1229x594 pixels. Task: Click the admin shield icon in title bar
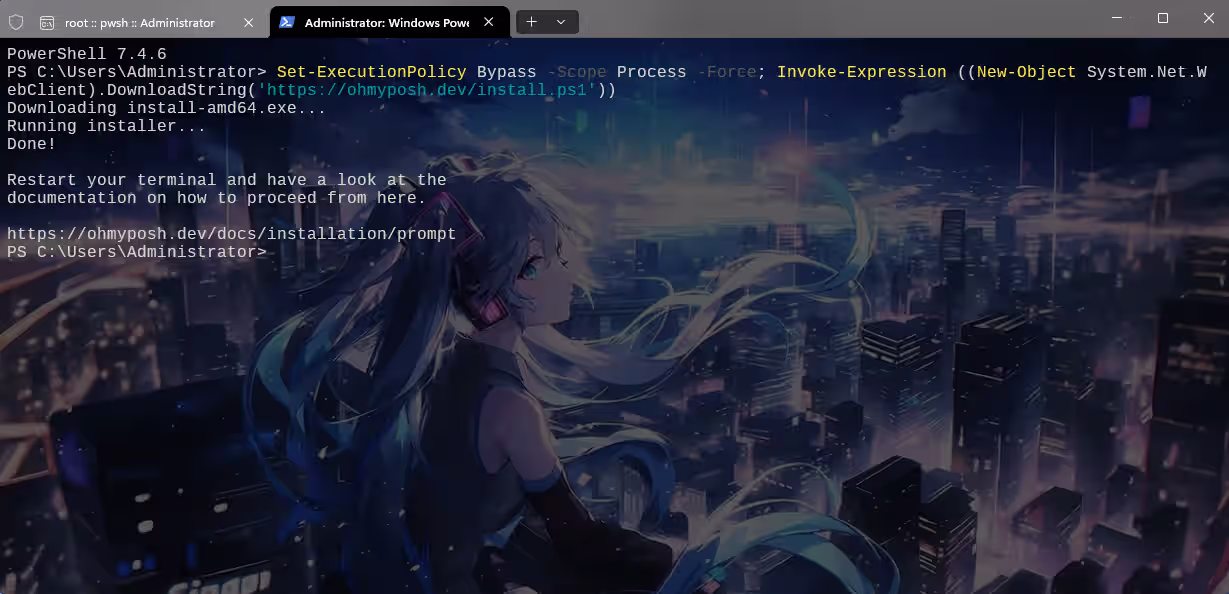tap(15, 22)
